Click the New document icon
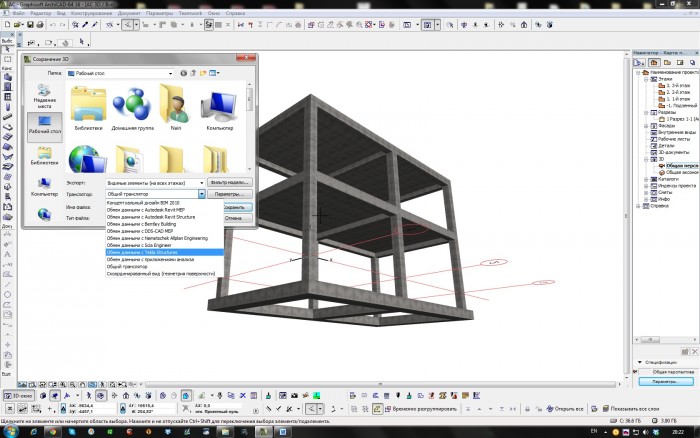This screenshot has height=438, width=700. 8,25
